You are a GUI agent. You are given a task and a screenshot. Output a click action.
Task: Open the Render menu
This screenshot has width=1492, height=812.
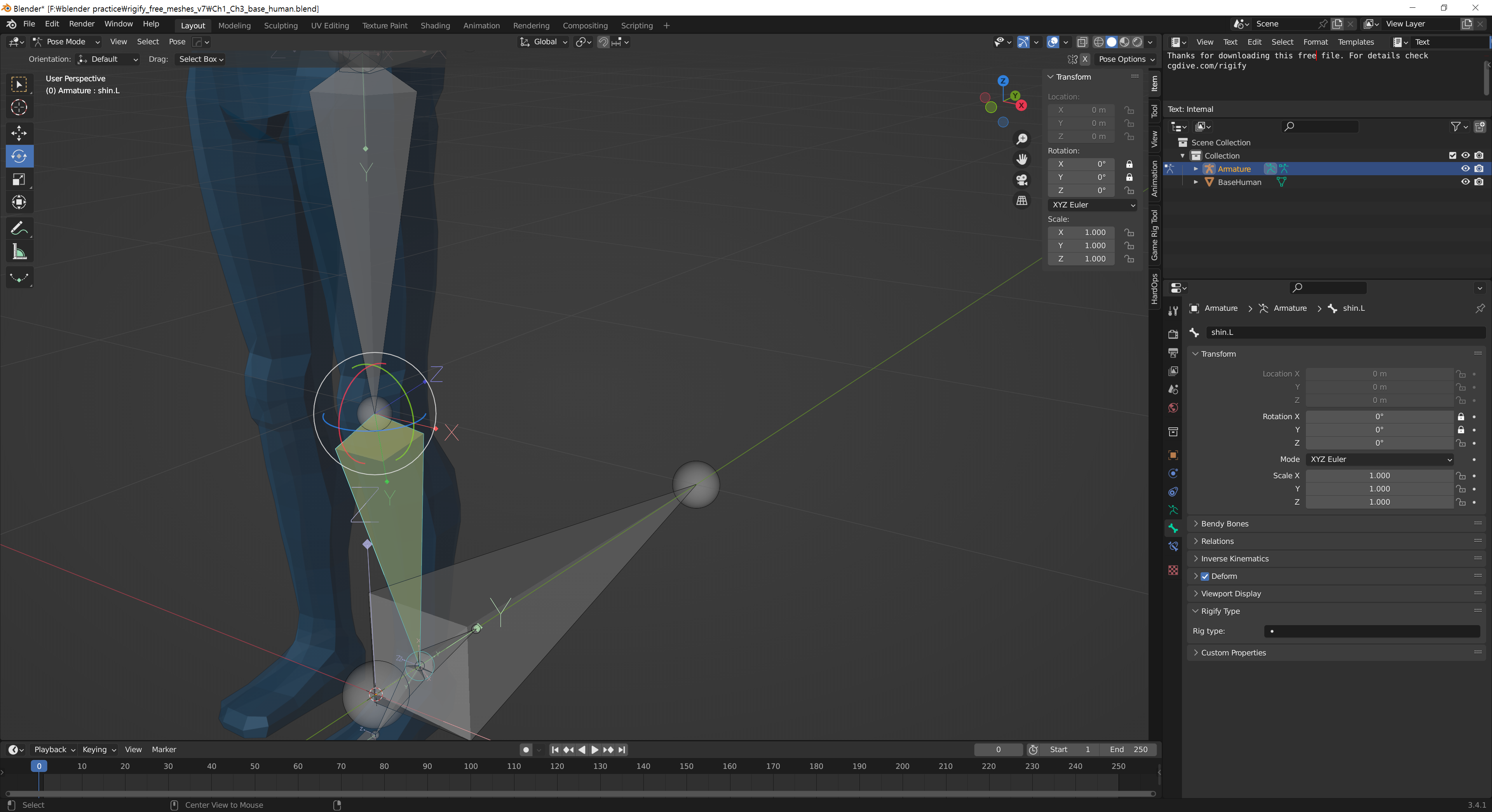[82, 24]
